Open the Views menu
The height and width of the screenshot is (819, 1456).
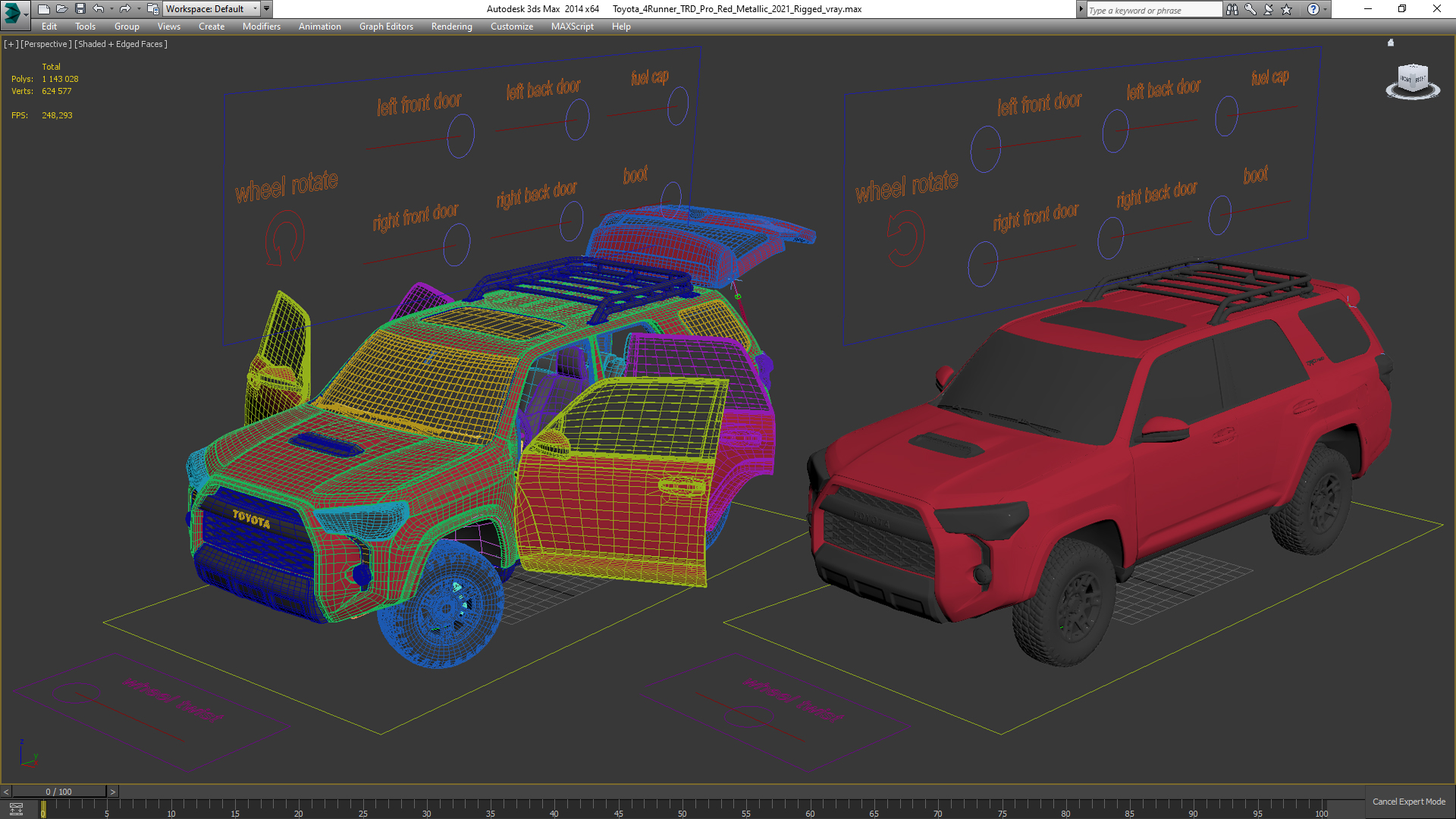pos(169,27)
